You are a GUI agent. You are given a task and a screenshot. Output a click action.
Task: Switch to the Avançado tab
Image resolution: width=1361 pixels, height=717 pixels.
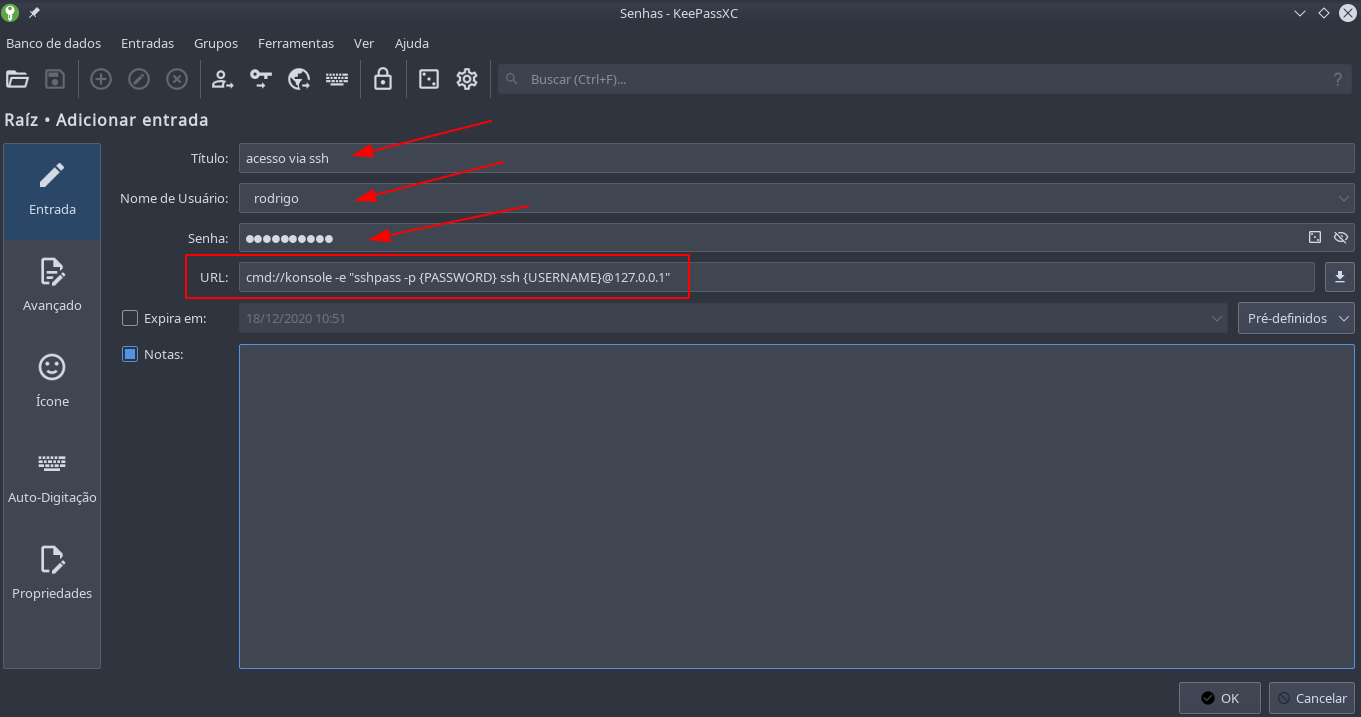click(x=52, y=285)
